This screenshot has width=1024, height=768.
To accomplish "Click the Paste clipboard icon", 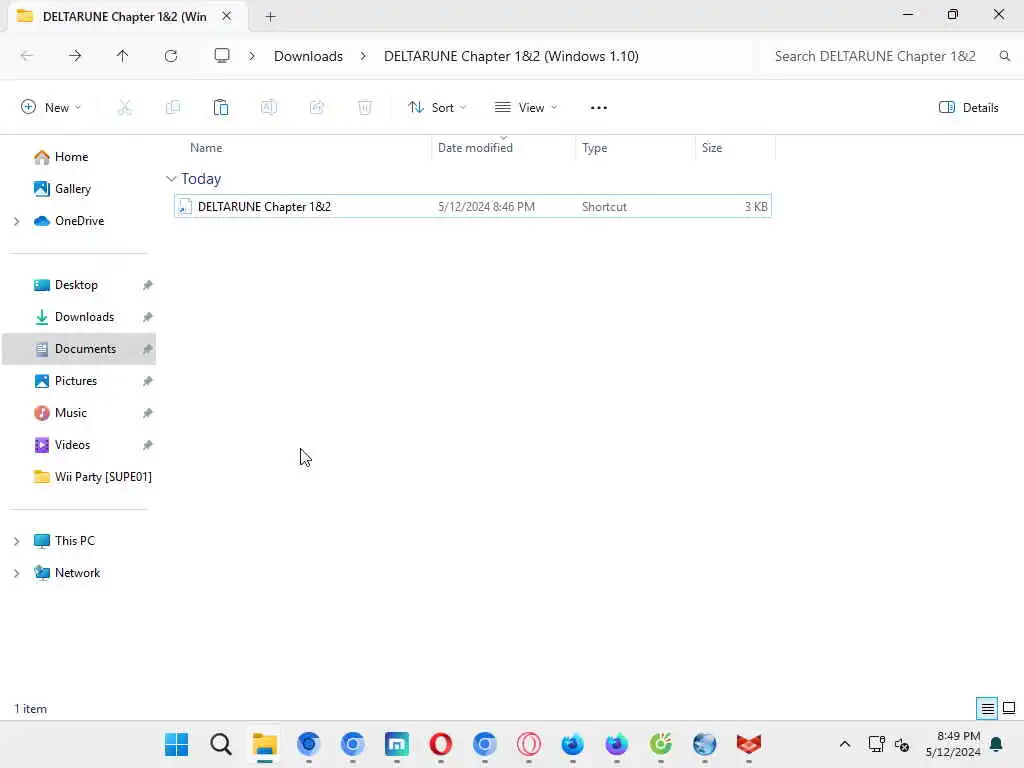I will [x=221, y=108].
